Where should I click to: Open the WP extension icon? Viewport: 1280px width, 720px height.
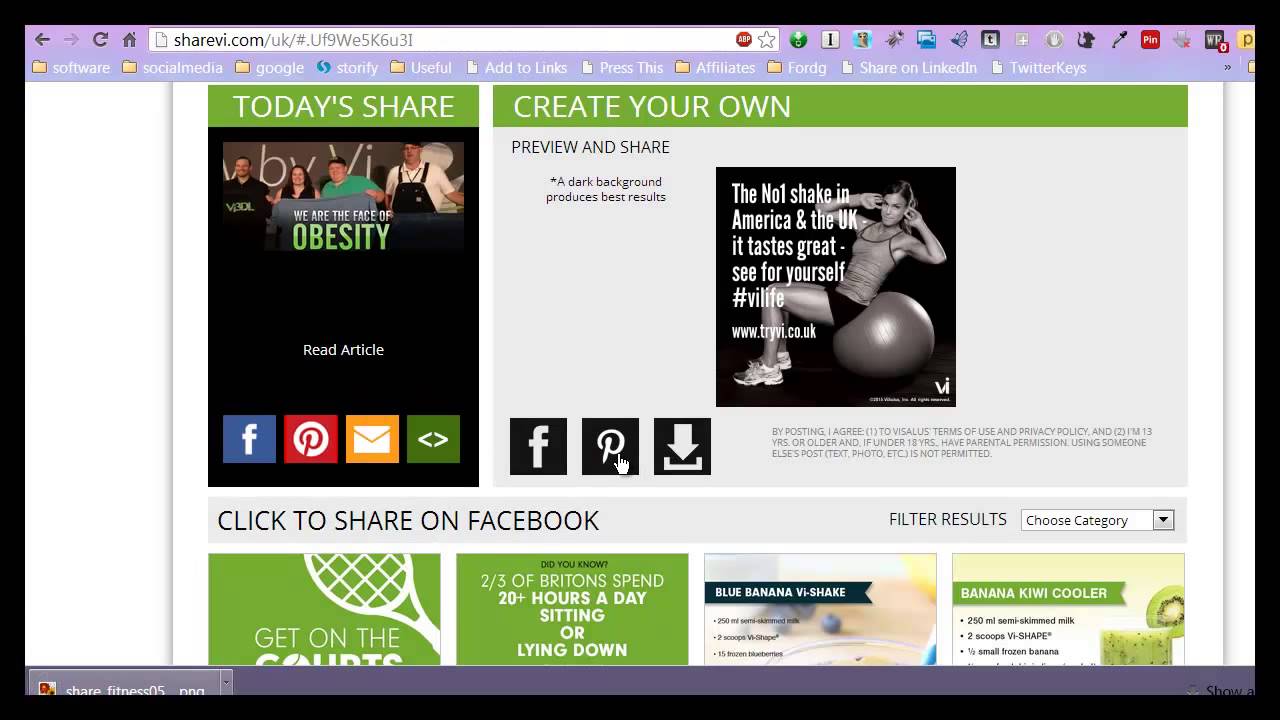1215,41
